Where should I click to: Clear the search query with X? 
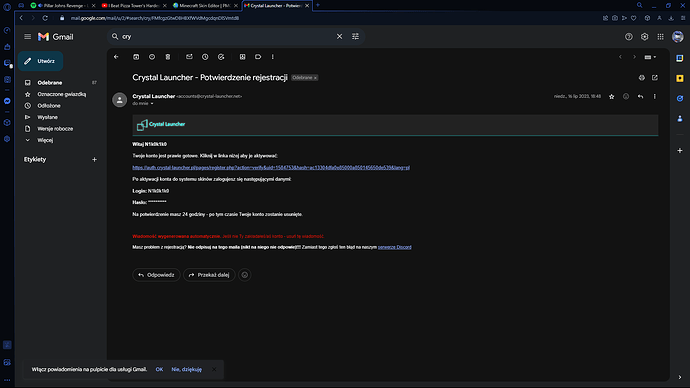[339, 37]
